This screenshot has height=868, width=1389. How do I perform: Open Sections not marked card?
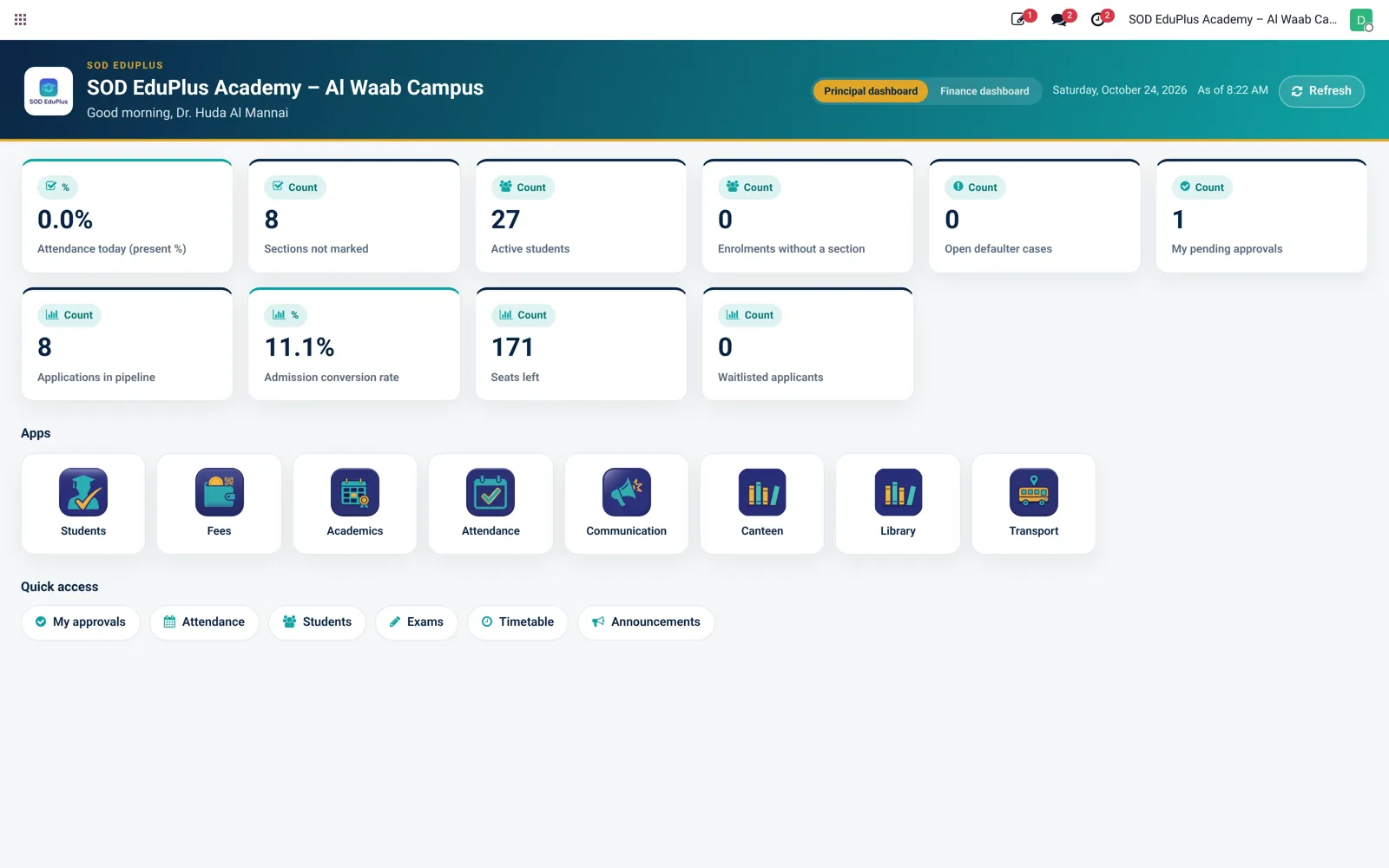coord(354,216)
